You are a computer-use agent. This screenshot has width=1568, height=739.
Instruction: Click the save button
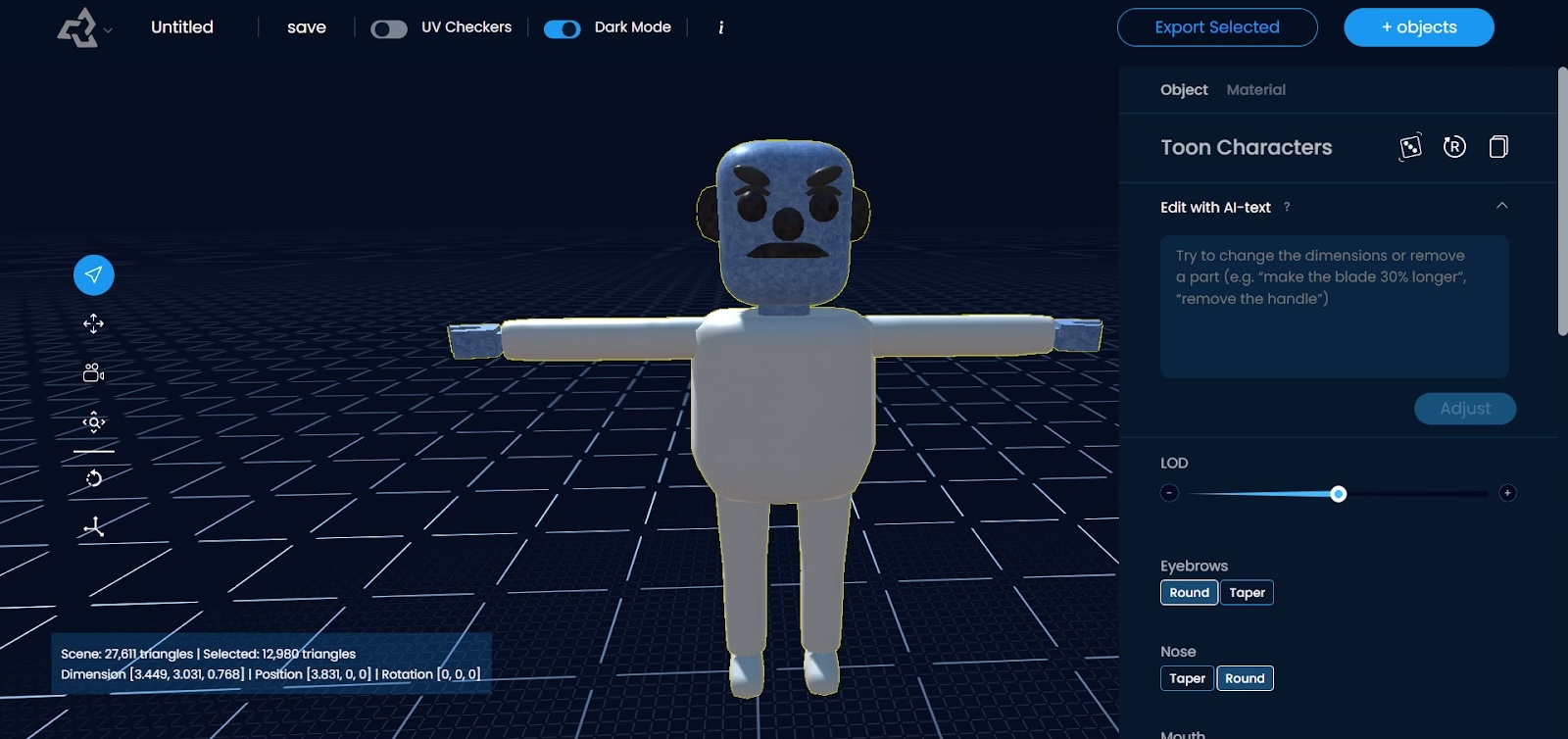click(x=307, y=27)
